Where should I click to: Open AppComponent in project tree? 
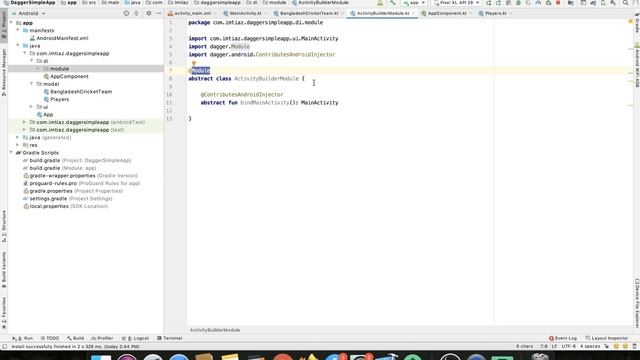pos(69,76)
